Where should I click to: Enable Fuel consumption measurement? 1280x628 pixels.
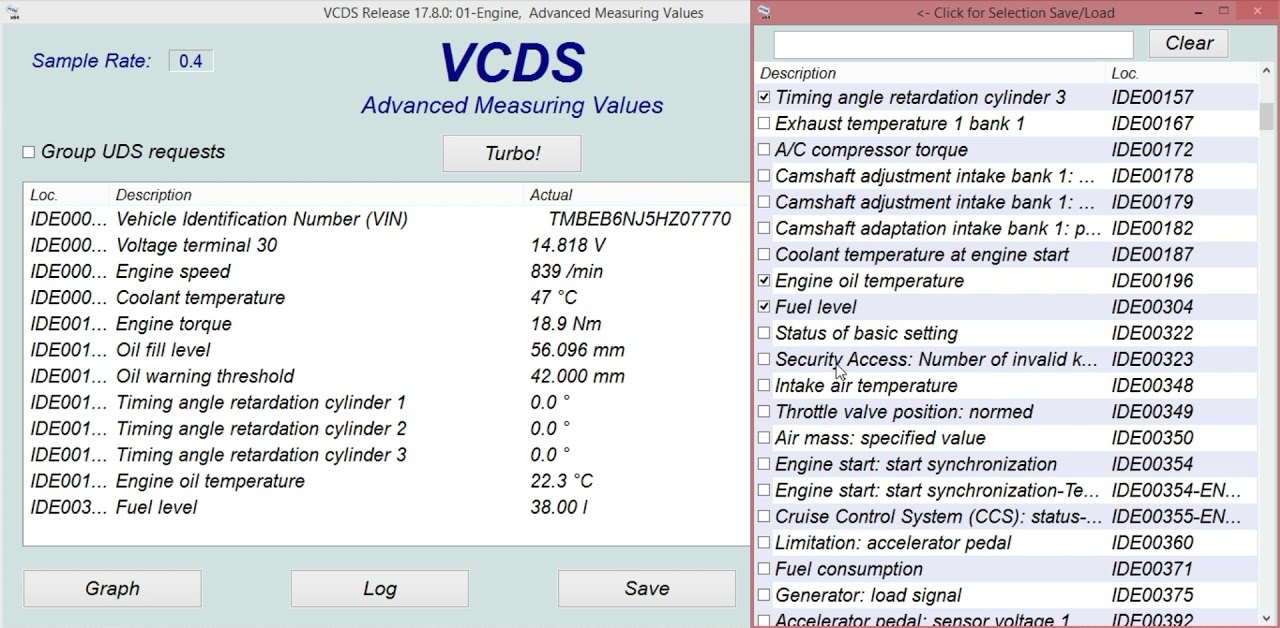764,569
